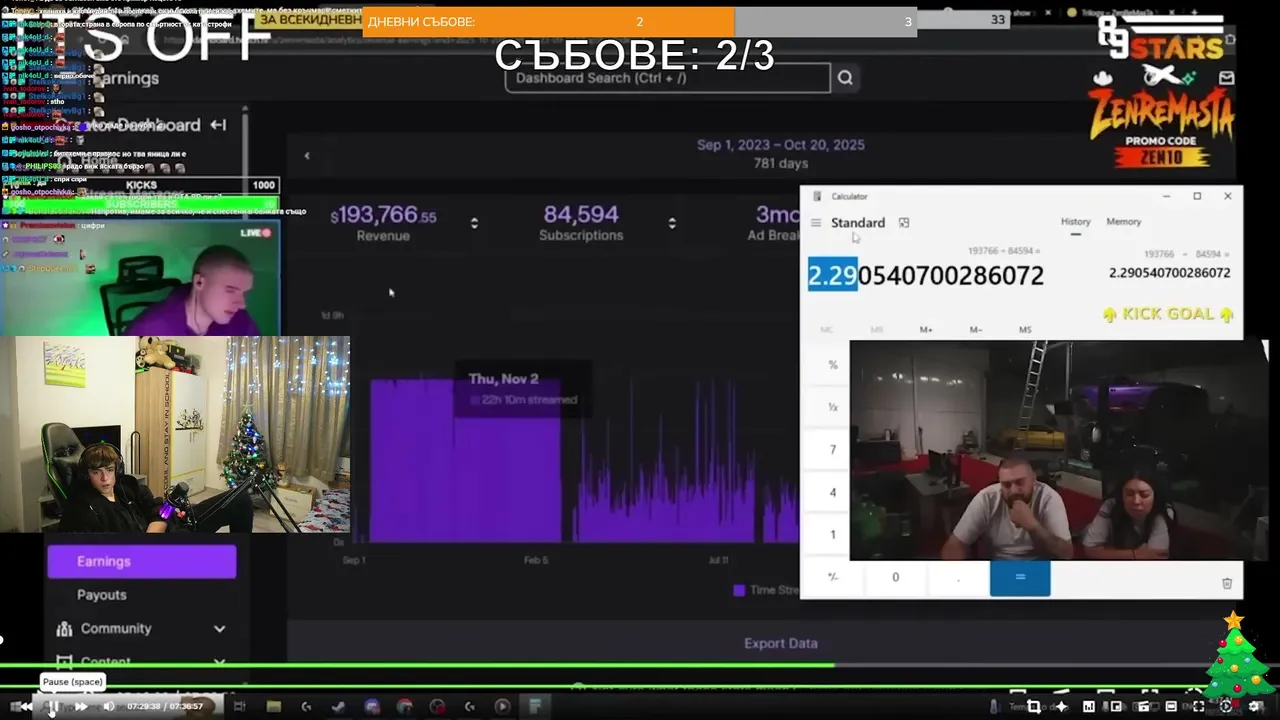Click Calculator 1/x reciprocal key

coord(832,408)
